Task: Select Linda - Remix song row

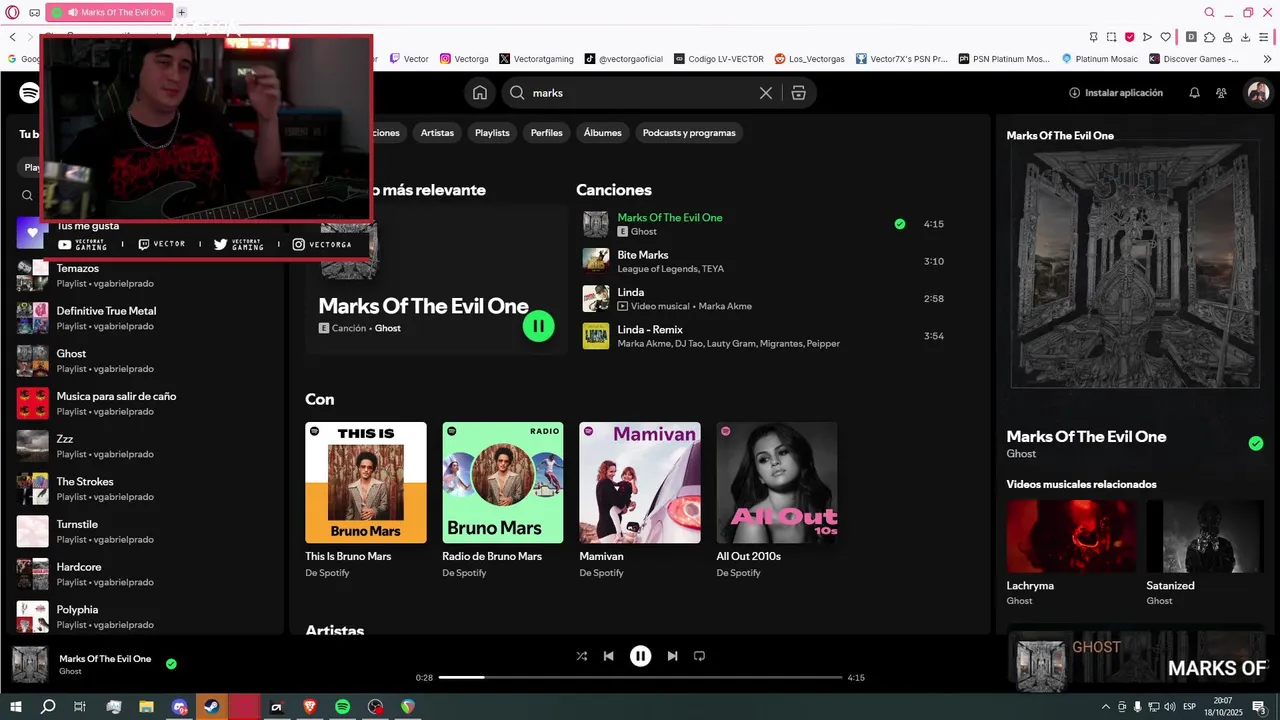Action: 766,336
